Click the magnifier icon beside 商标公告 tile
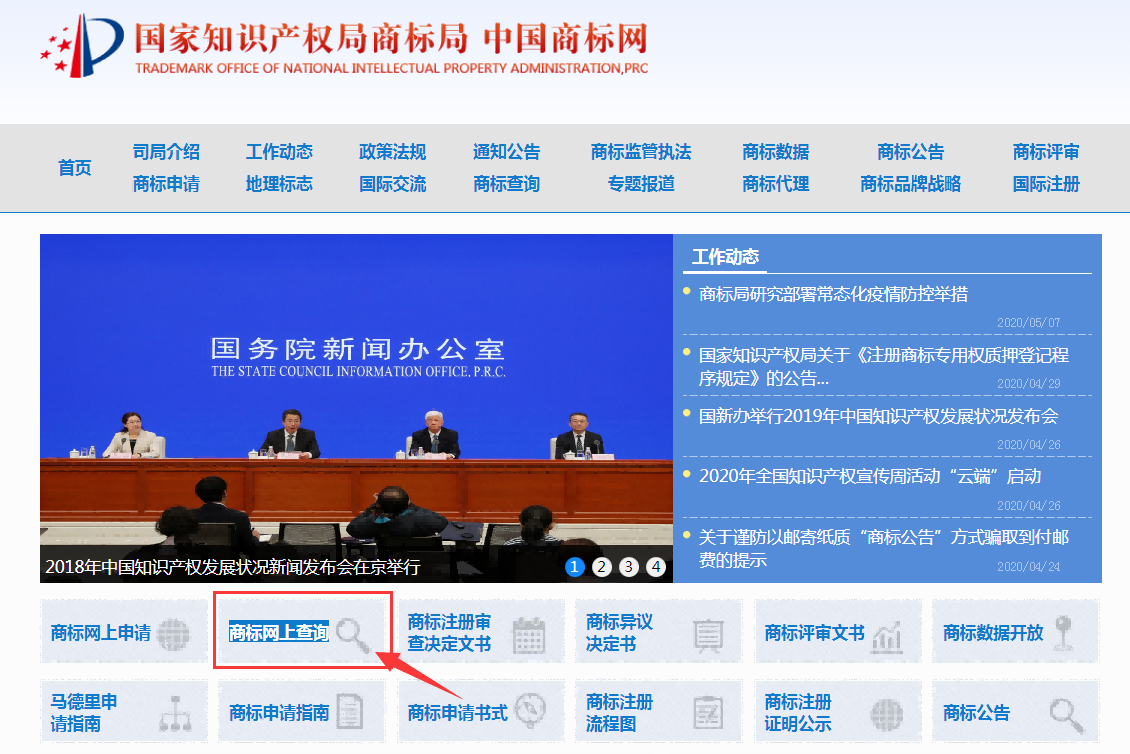Screen dimensions: 1130x754 (x=1066, y=715)
